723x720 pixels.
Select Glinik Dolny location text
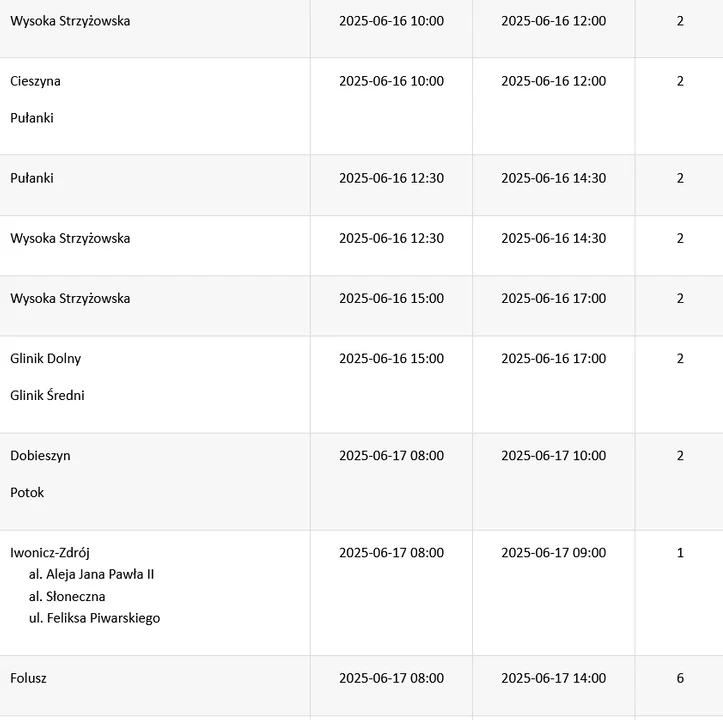point(46,358)
